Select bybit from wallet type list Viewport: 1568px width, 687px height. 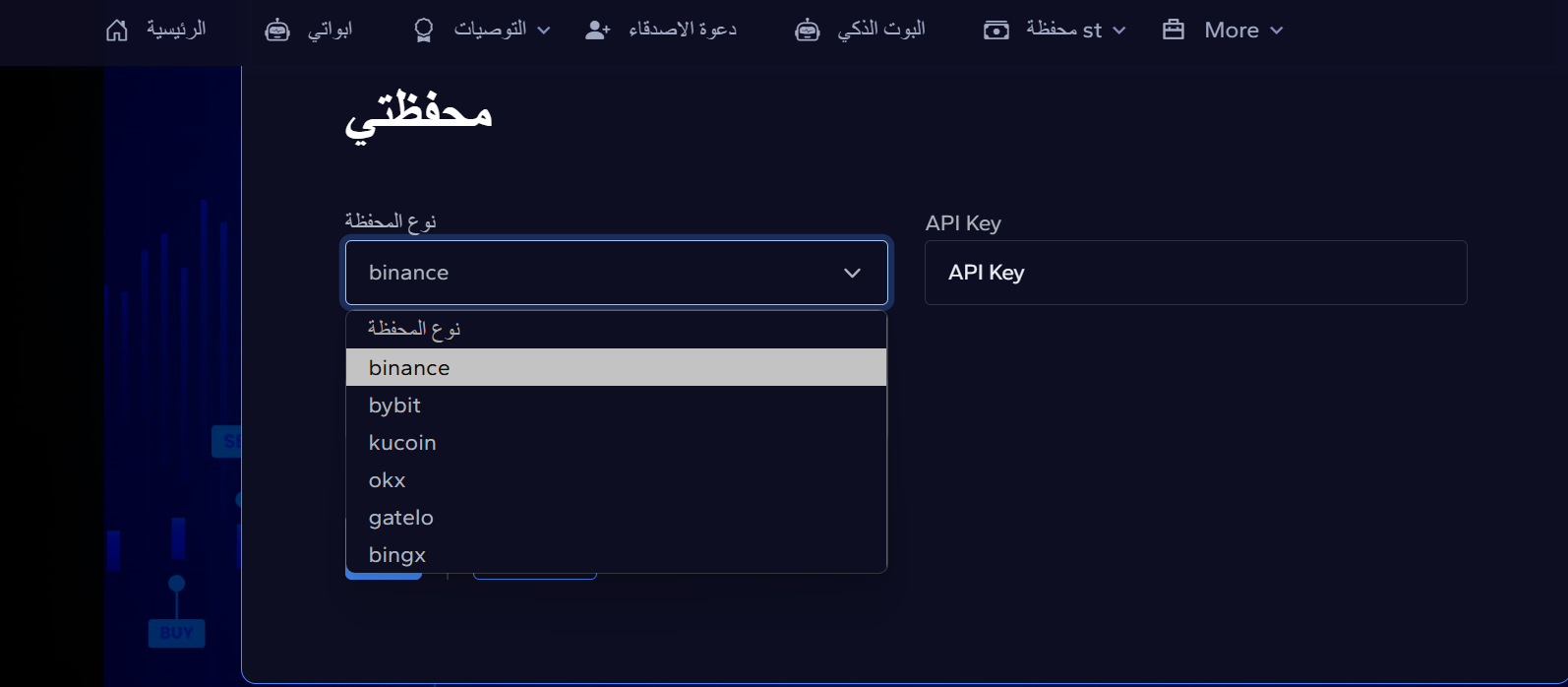(x=617, y=405)
